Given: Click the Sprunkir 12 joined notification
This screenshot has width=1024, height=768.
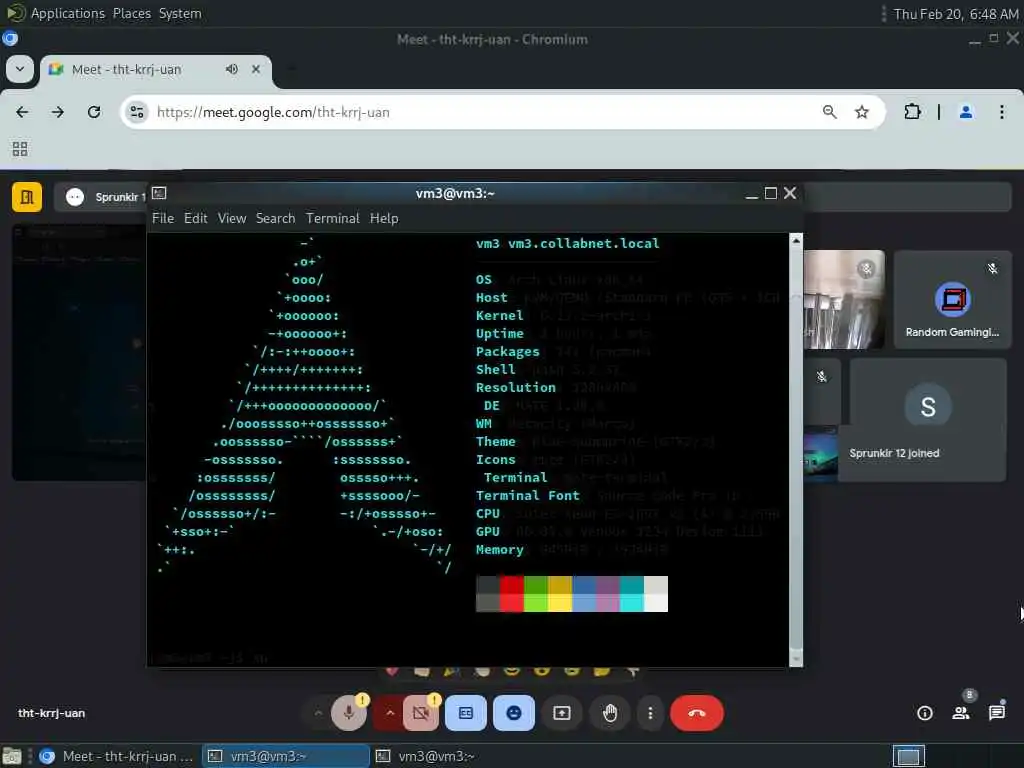Looking at the screenshot, I should [894, 453].
